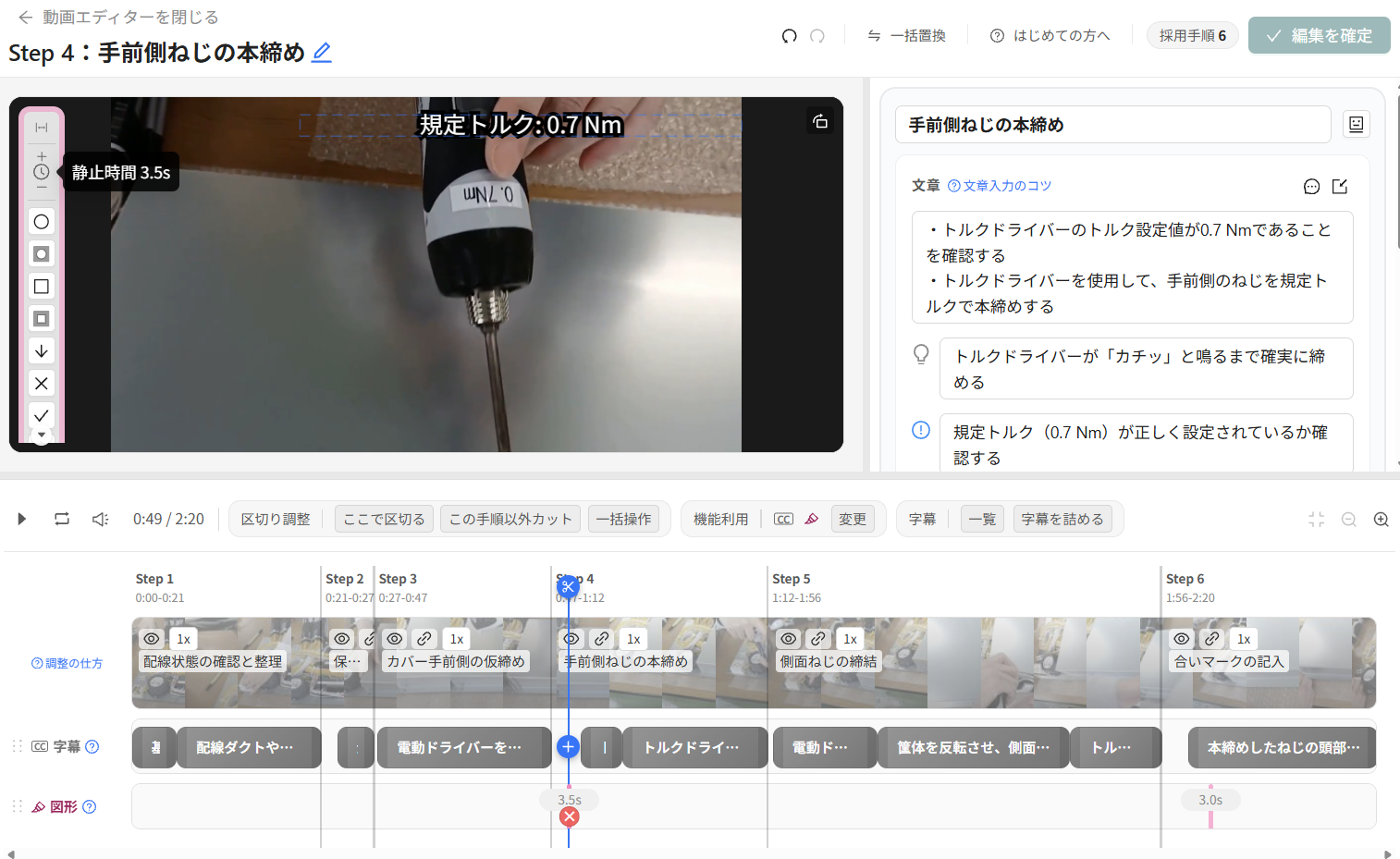
Task: Click the redo arrow icon
Action: pyautogui.click(x=817, y=36)
